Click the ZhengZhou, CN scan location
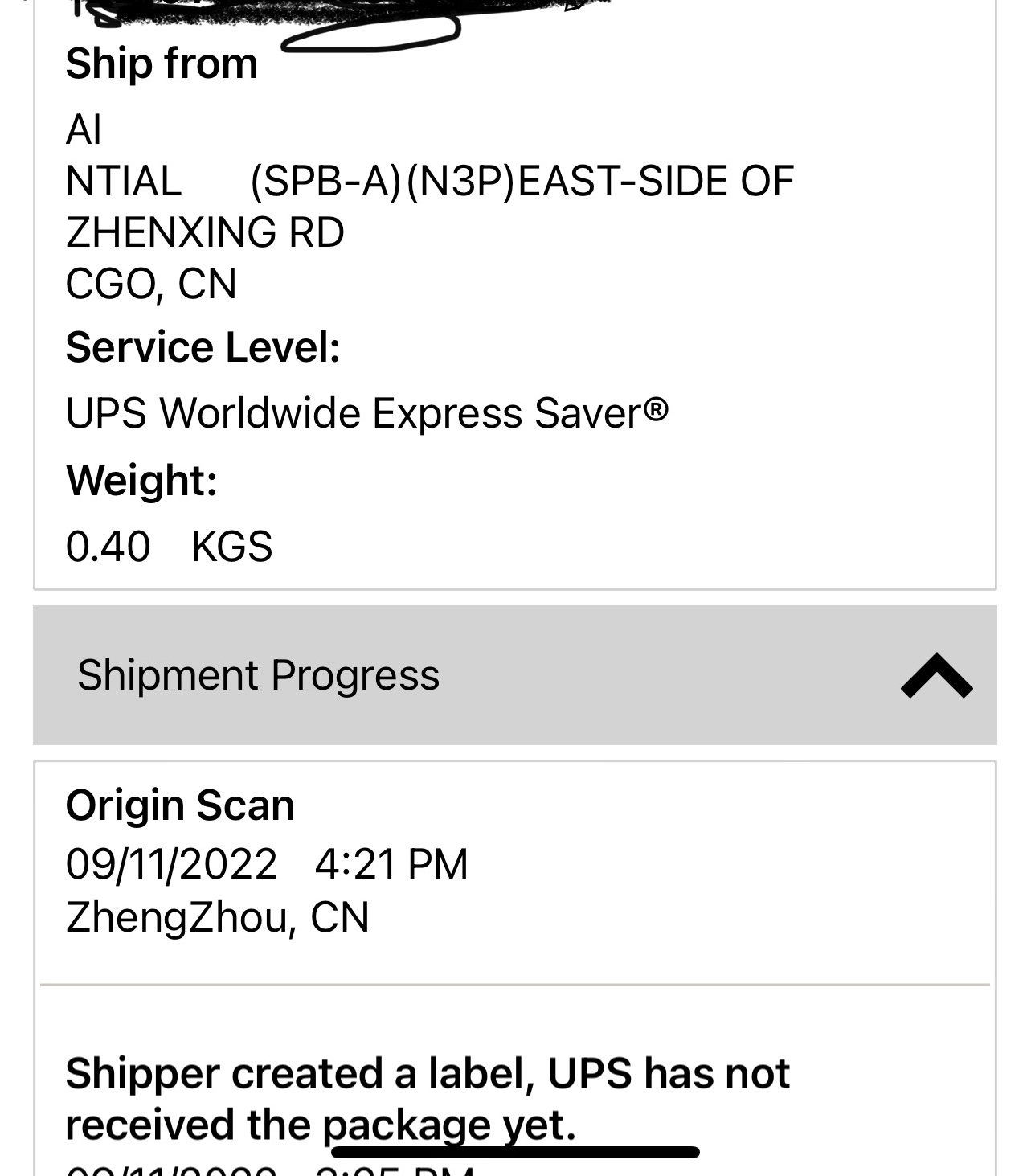The image size is (1023, 1176). (x=217, y=917)
